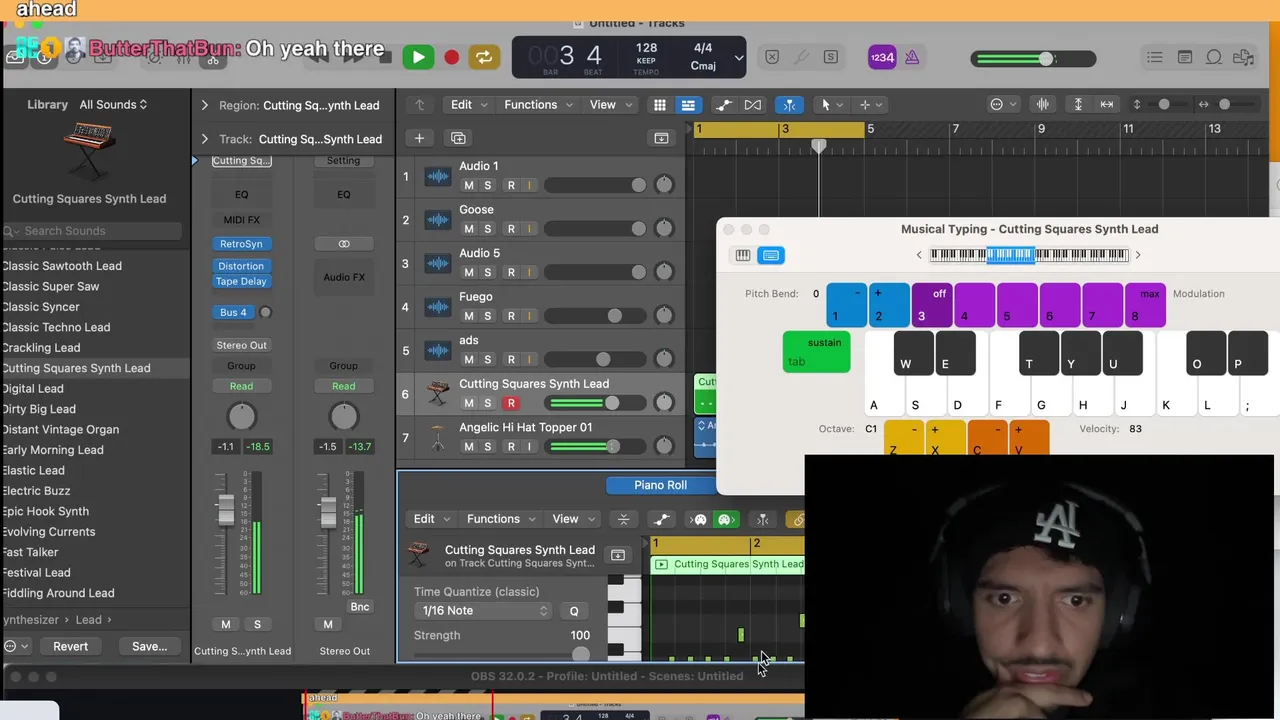Click the Revert button in Library
Screen dimensions: 1280x720
pos(70,646)
